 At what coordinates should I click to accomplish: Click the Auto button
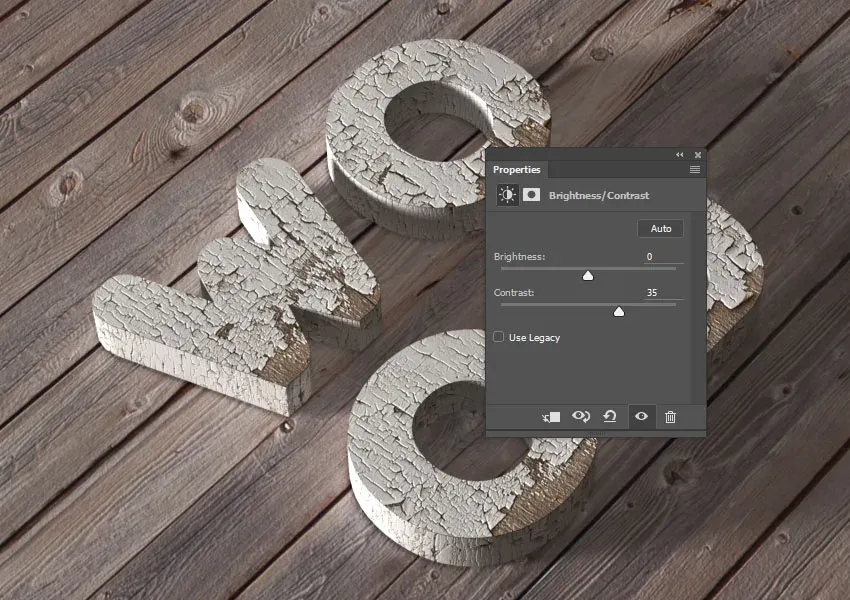tap(660, 229)
